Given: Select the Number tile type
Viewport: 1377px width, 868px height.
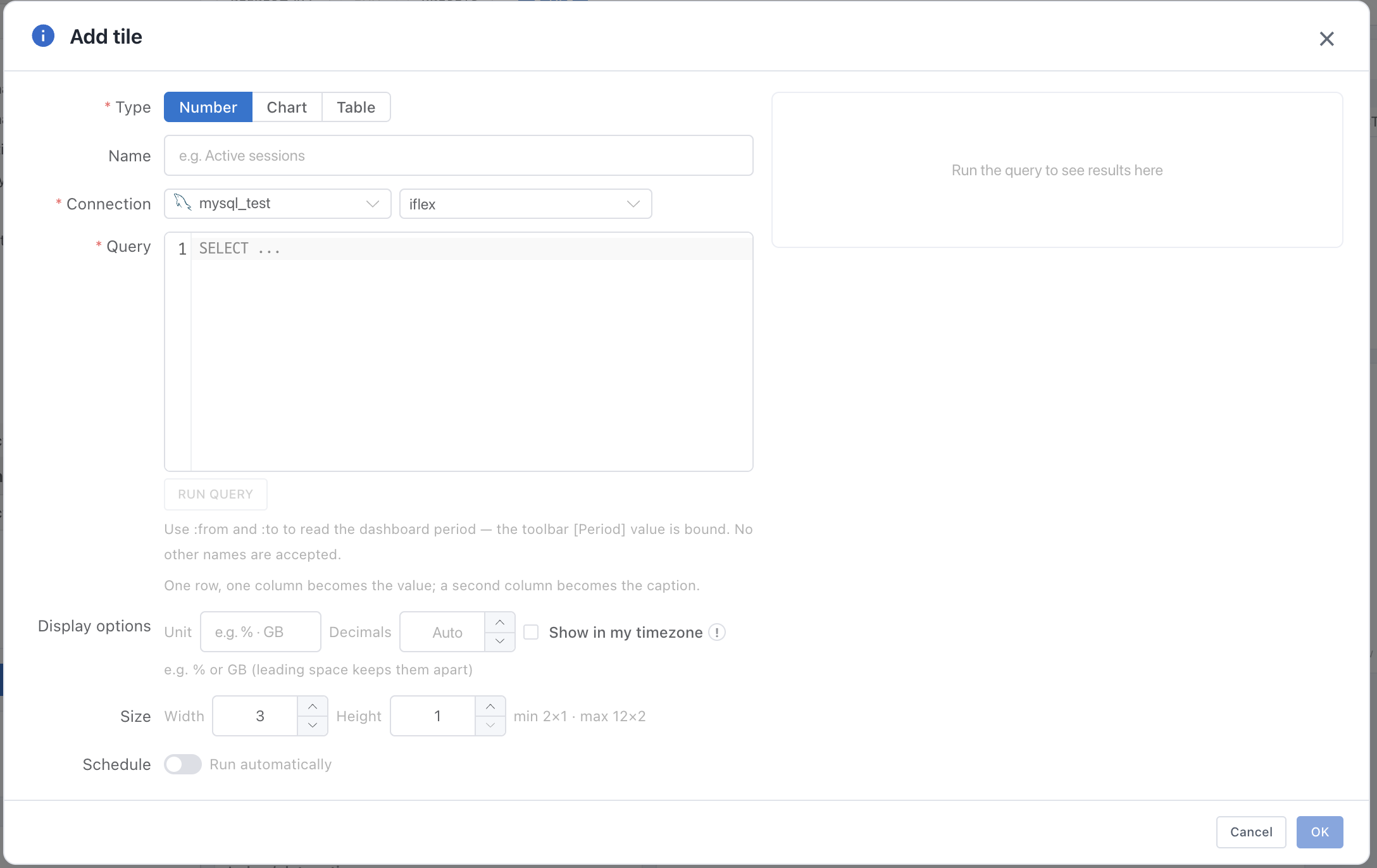Looking at the screenshot, I should click(208, 107).
